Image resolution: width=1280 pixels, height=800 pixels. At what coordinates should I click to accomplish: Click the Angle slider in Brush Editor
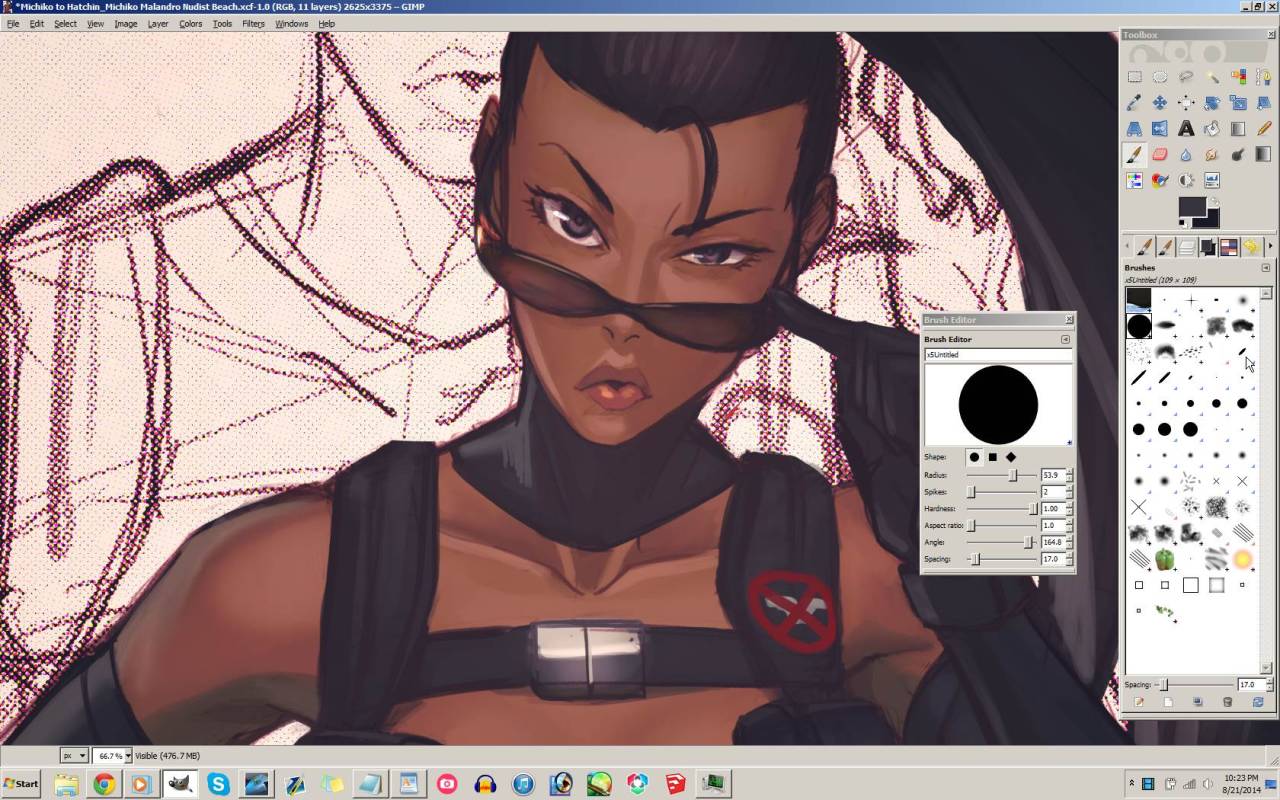point(1000,542)
